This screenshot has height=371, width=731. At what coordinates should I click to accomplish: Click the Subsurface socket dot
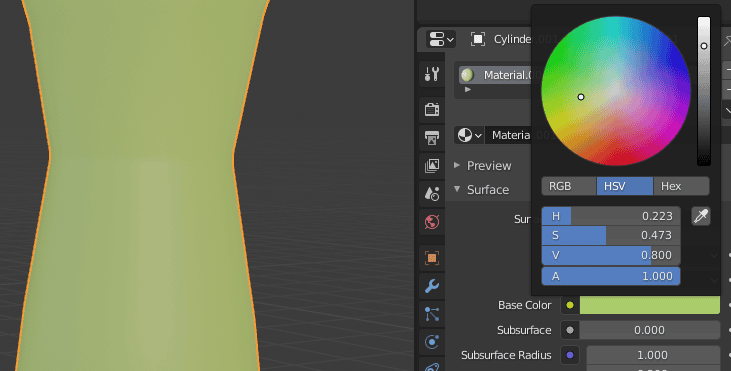pyautogui.click(x=570, y=330)
